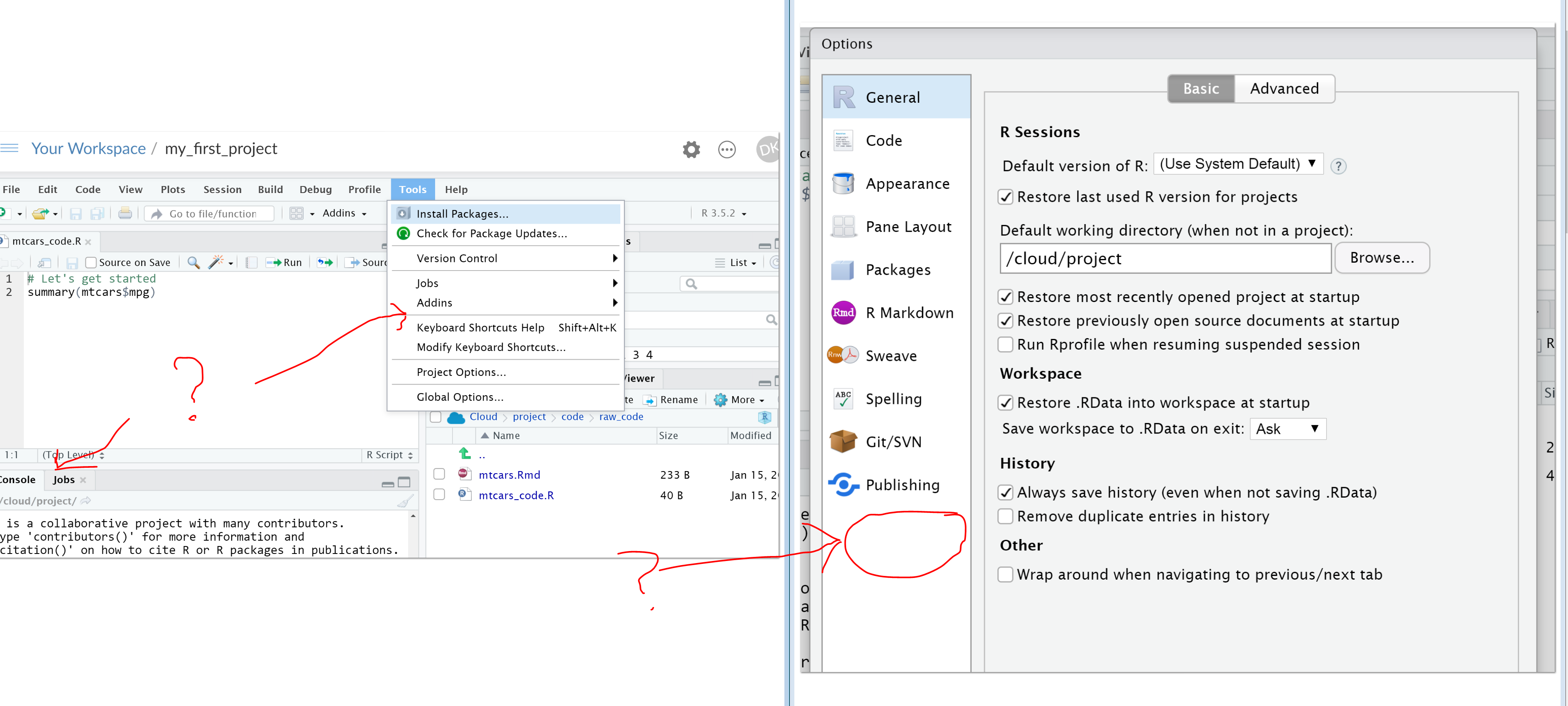Toggle Always save history checkbox

tap(1006, 492)
